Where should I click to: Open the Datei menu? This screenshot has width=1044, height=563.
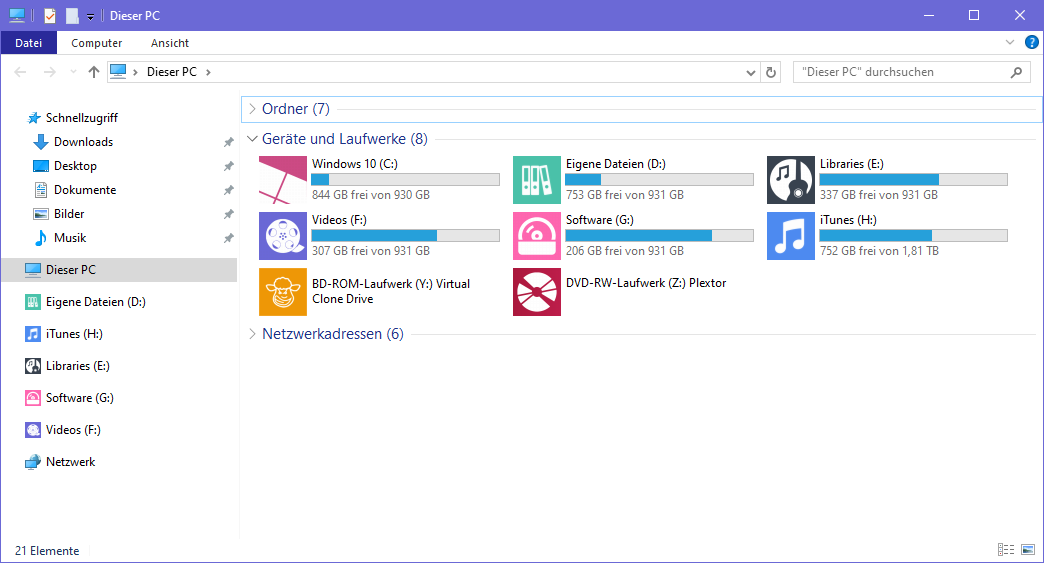(29, 43)
